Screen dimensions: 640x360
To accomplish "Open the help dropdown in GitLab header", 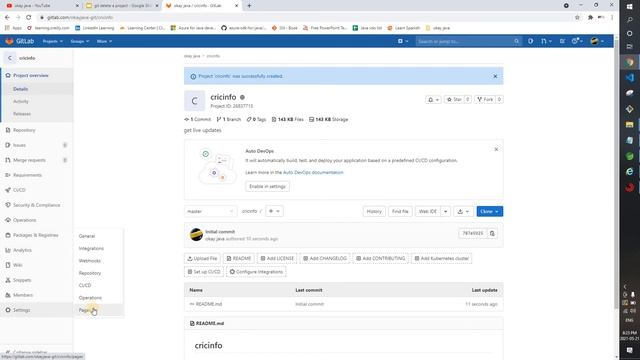I will tap(577, 41).
